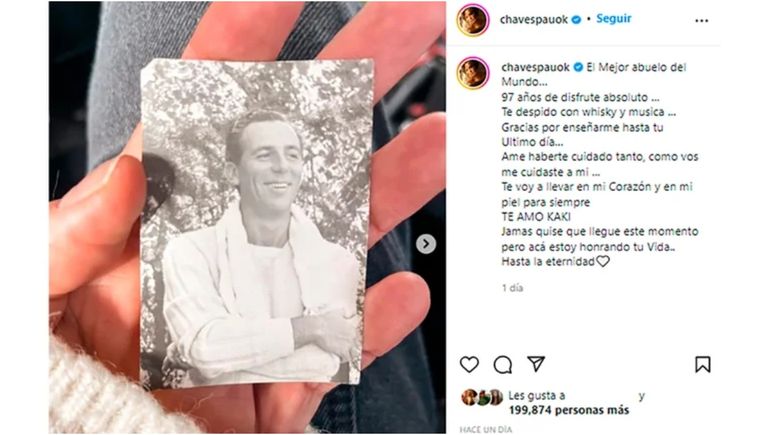Click 'HACE UN DÍA' post date

pos(486,430)
